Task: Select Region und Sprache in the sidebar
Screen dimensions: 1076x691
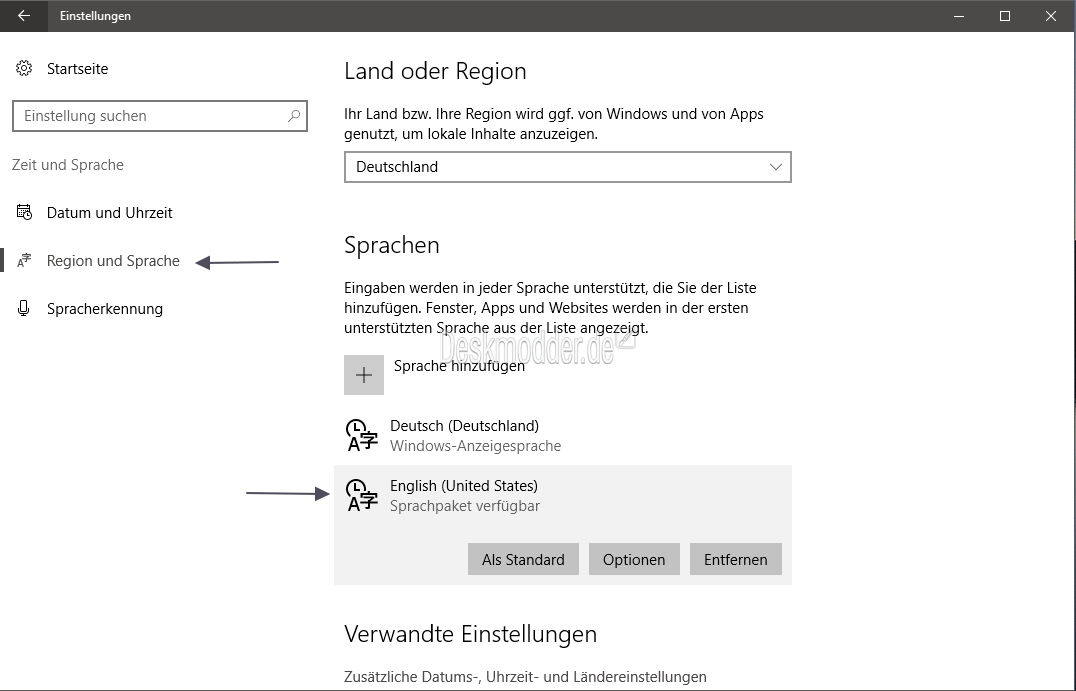Action: 113,261
